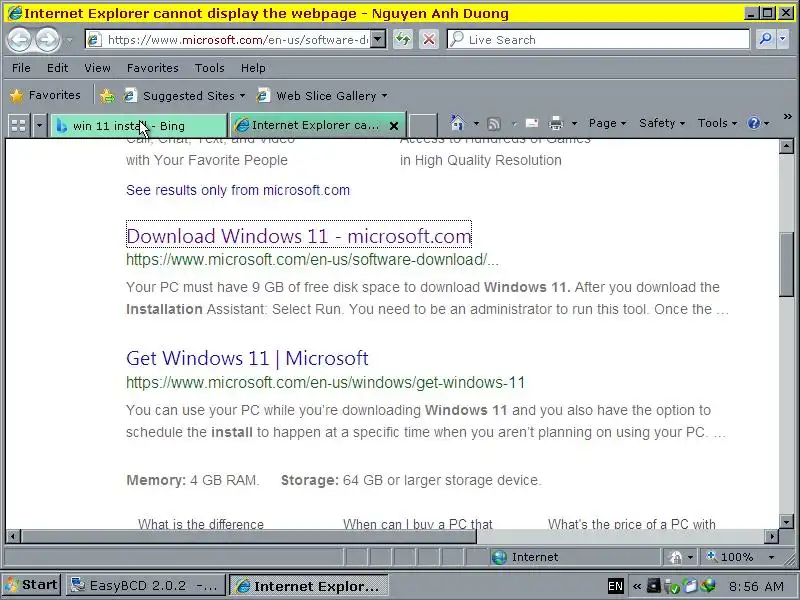
Task: Expand hidden tray icons chevron
Action: (637, 586)
